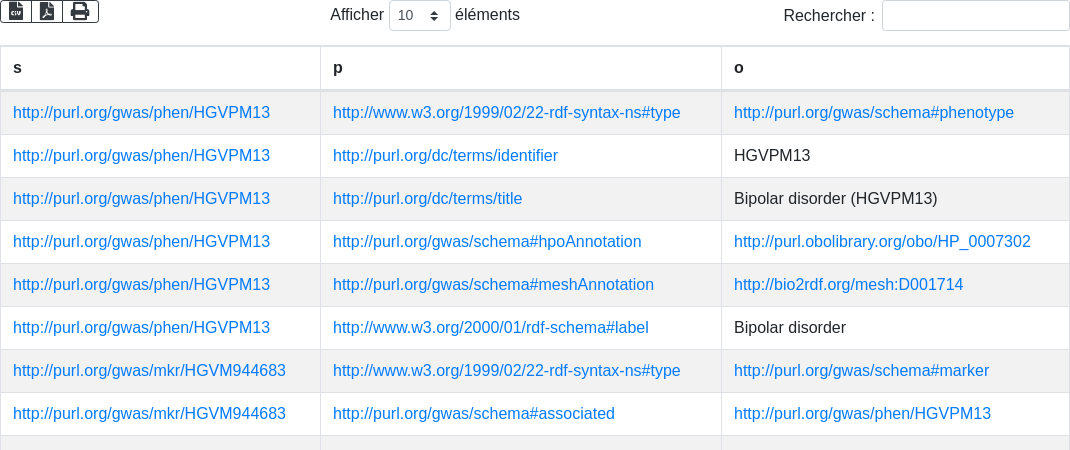Open the schema#meshAnnotation predicate link
1070x450 pixels.
(x=493, y=285)
